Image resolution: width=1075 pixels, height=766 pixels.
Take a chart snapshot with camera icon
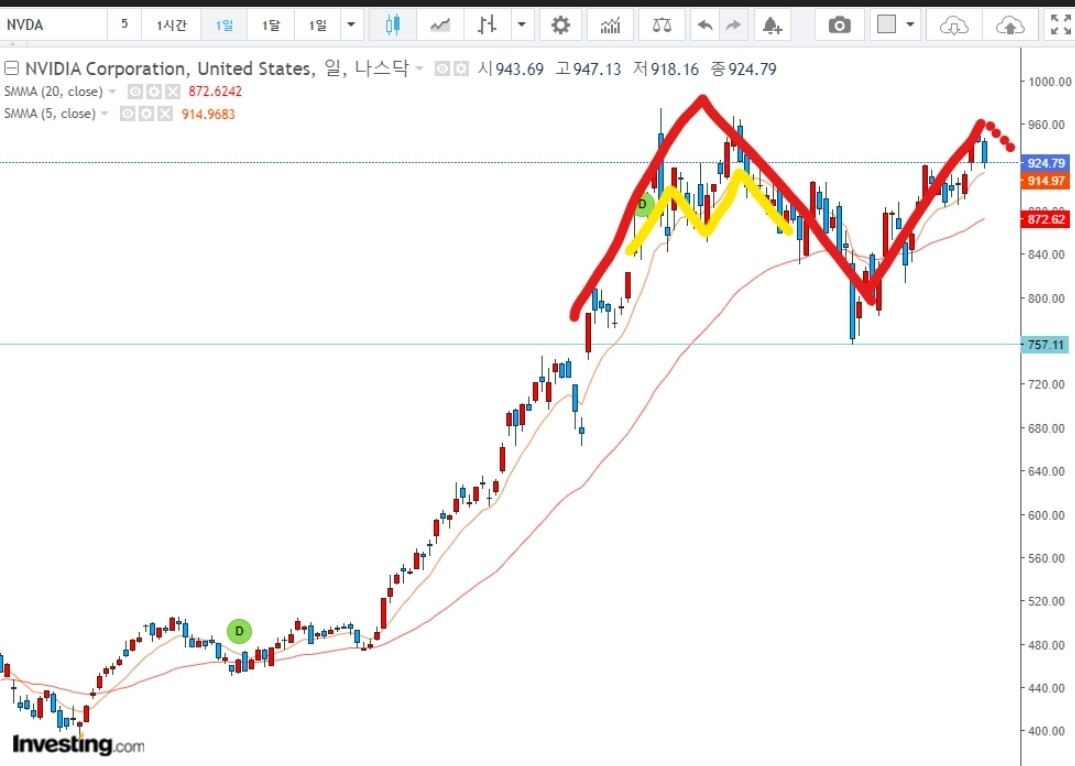pyautogui.click(x=839, y=25)
